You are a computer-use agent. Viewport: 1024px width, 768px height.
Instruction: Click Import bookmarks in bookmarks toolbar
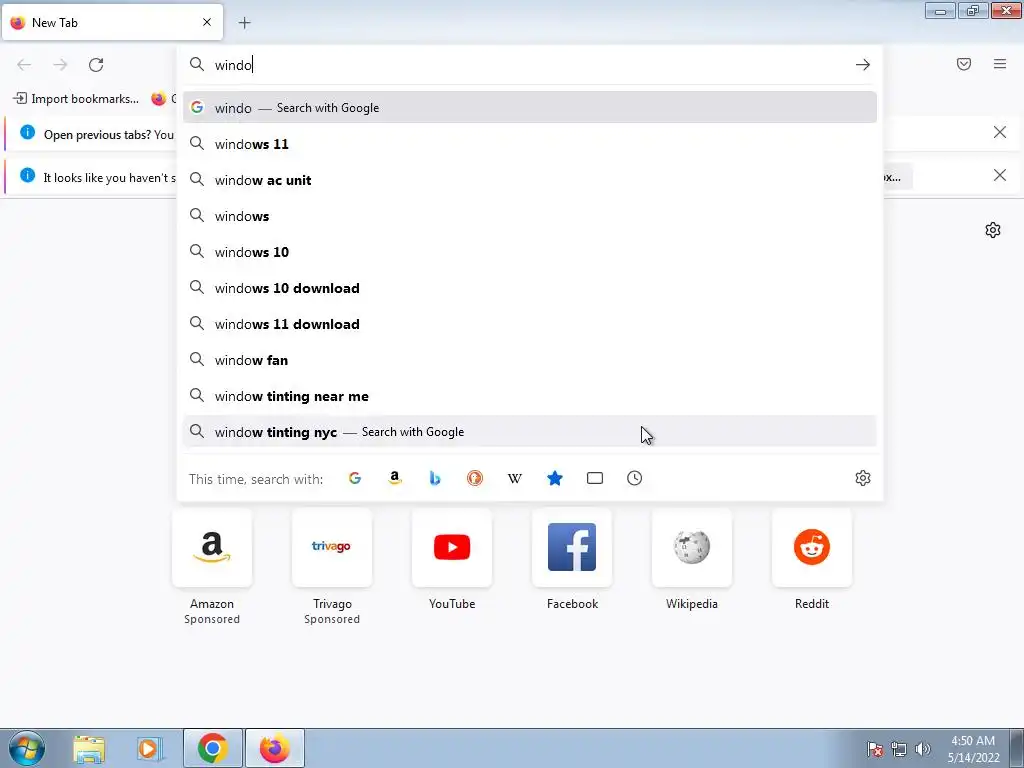coord(76,99)
